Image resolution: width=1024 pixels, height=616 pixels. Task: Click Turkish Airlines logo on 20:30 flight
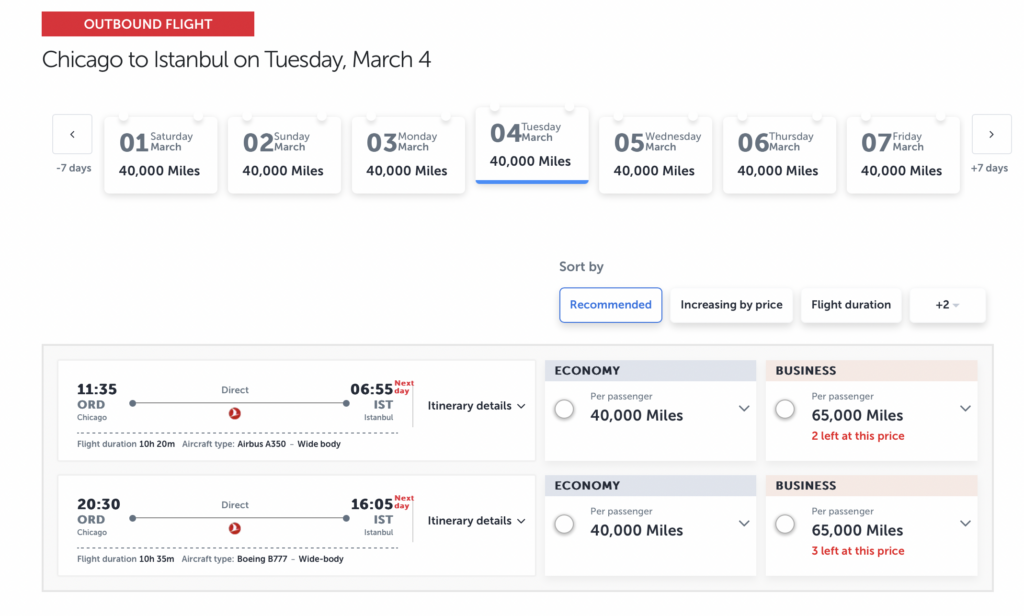tap(235, 528)
